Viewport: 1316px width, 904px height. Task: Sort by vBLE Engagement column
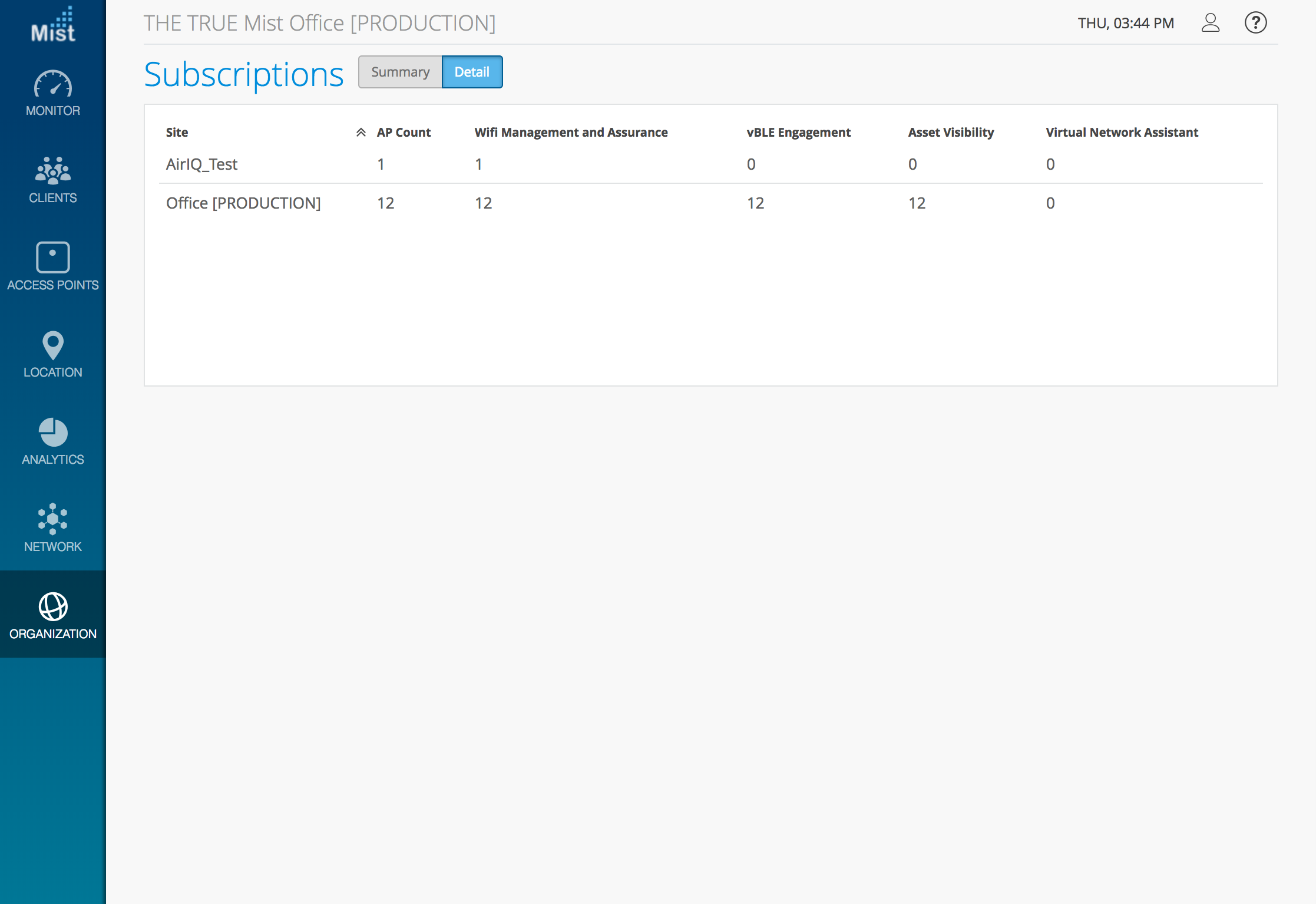(798, 133)
